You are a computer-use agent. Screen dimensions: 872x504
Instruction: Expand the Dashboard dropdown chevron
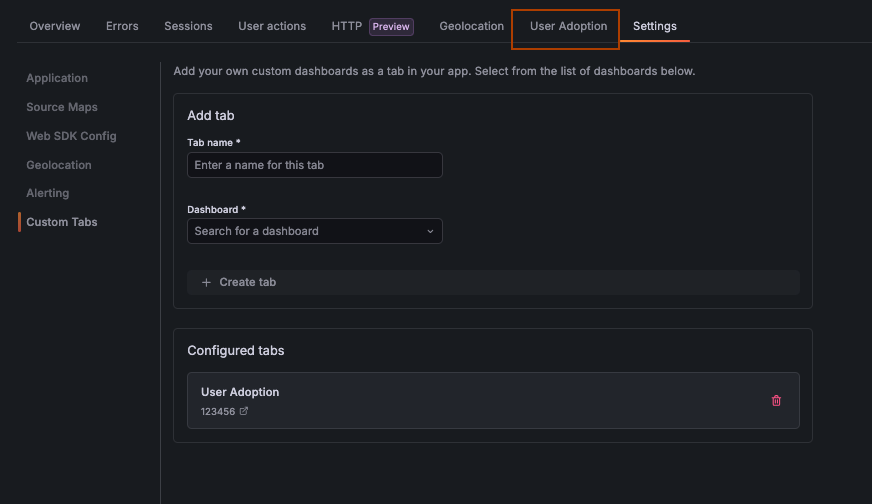(430, 232)
